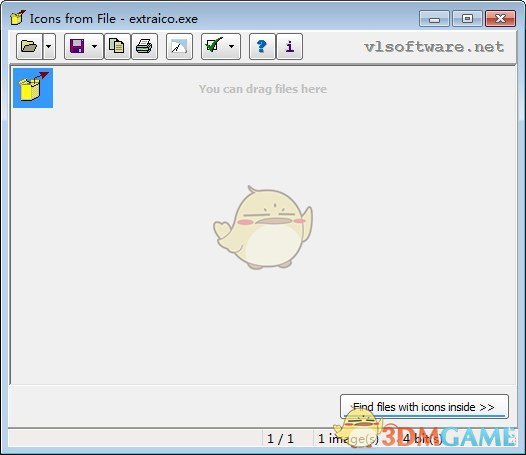The width and height of the screenshot is (526, 455).
Task: Print icons with the printer button
Action: click(144, 46)
